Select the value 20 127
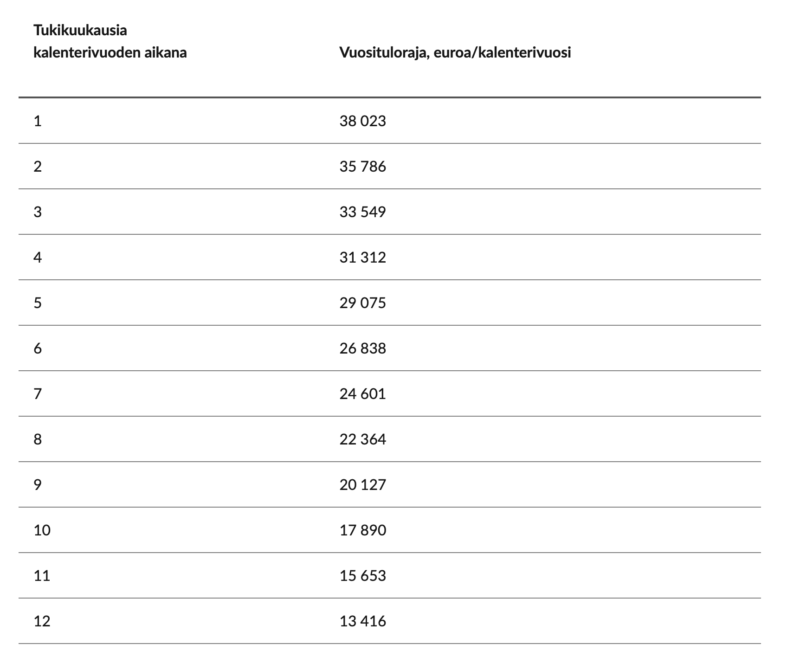Viewport: 800px width, 670px height. click(362, 485)
